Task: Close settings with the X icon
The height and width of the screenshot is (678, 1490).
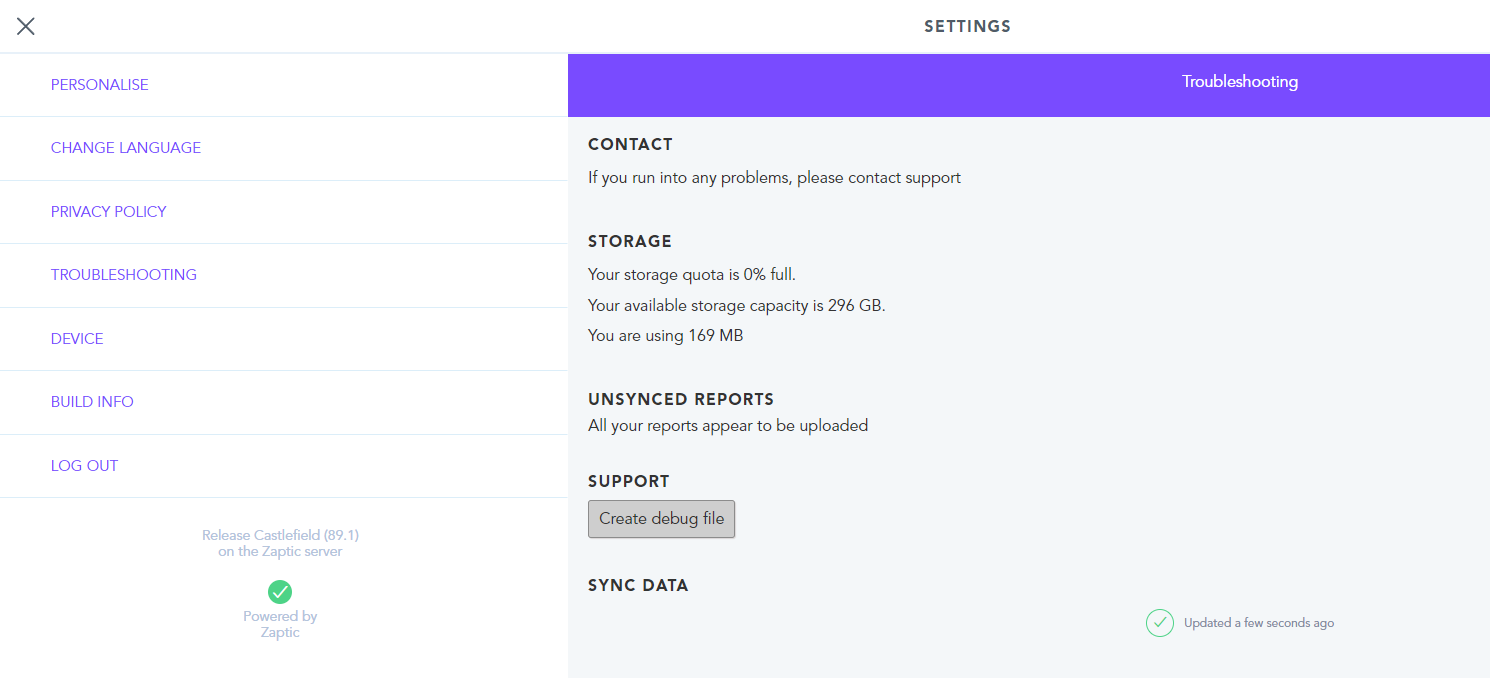Action: click(x=26, y=27)
